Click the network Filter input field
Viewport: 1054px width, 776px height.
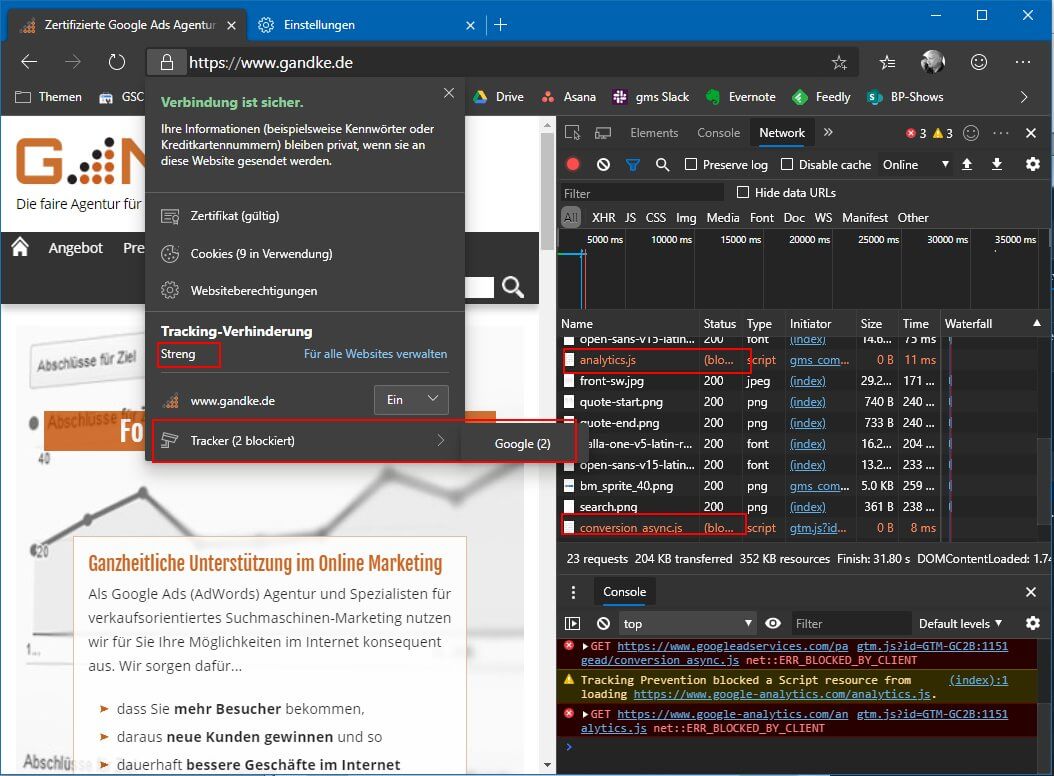(x=643, y=193)
